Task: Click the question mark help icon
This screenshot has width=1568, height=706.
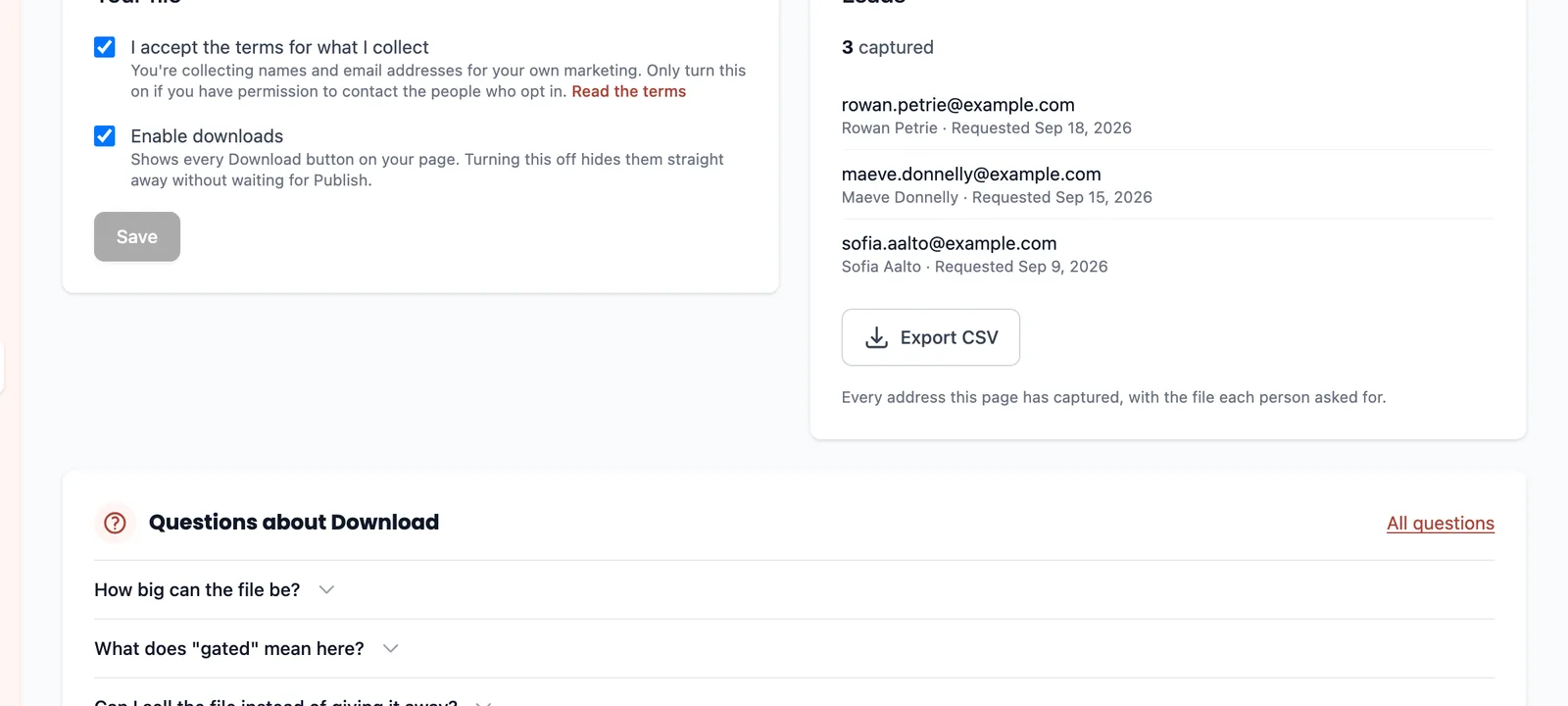Action: (x=115, y=523)
